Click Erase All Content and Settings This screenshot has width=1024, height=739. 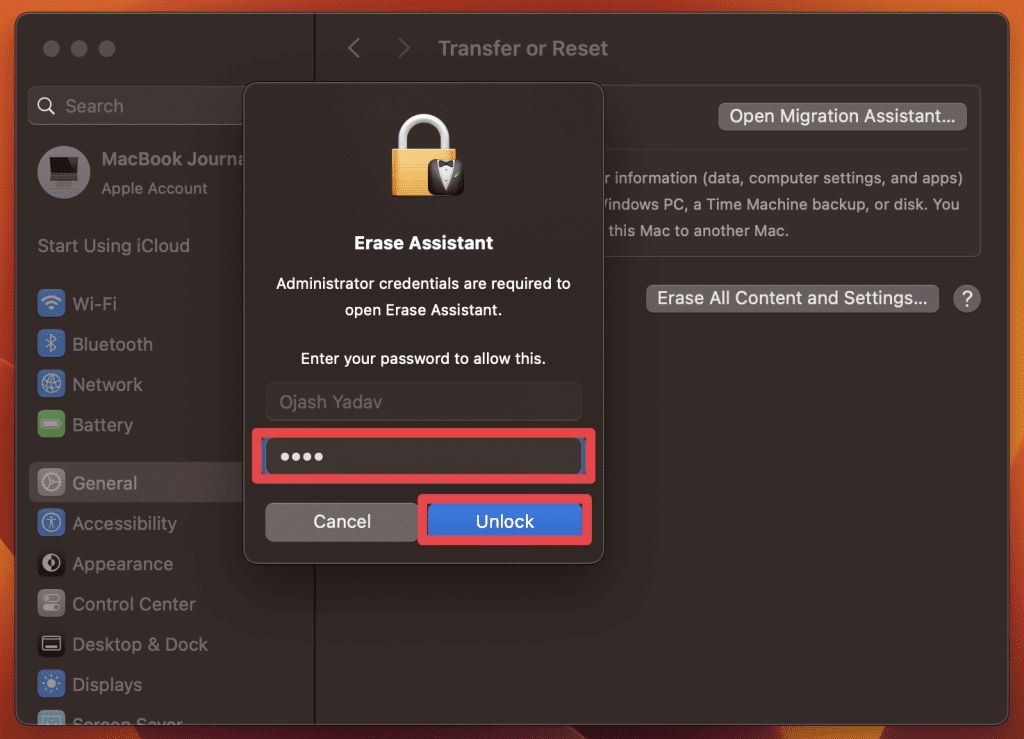click(792, 298)
